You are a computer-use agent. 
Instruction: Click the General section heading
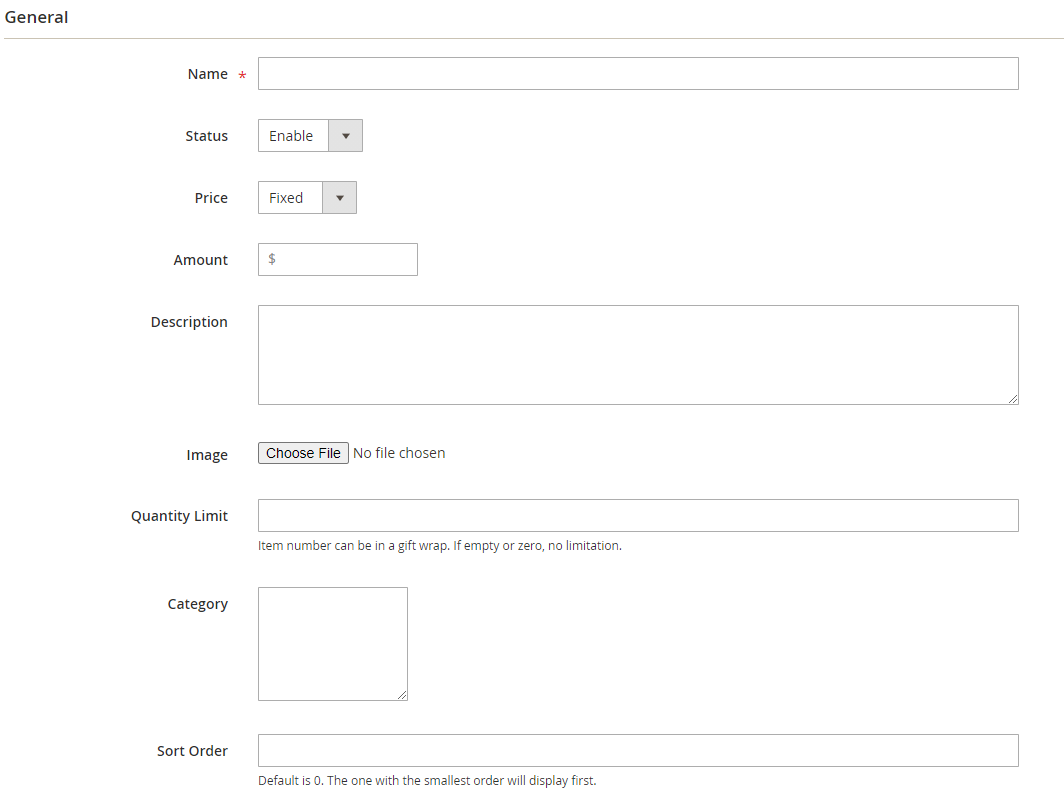tap(37, 18)
